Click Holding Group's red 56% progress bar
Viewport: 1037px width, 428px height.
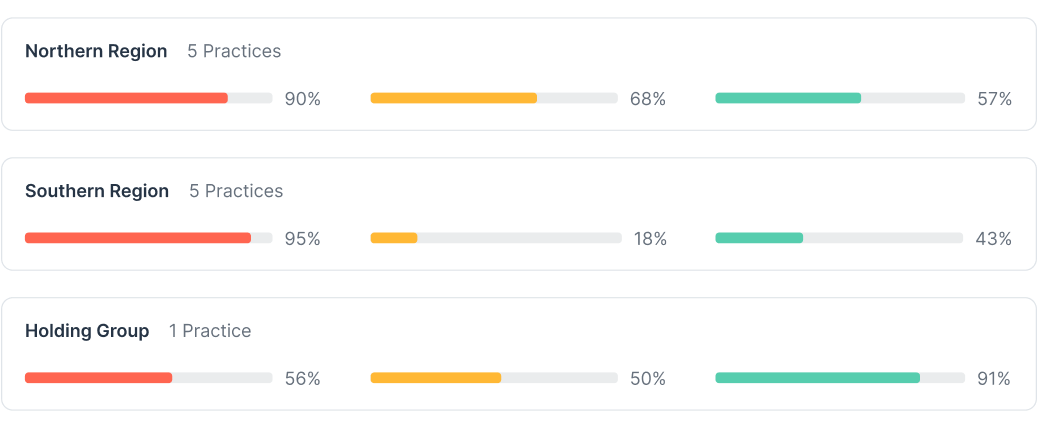coord(149,378)
